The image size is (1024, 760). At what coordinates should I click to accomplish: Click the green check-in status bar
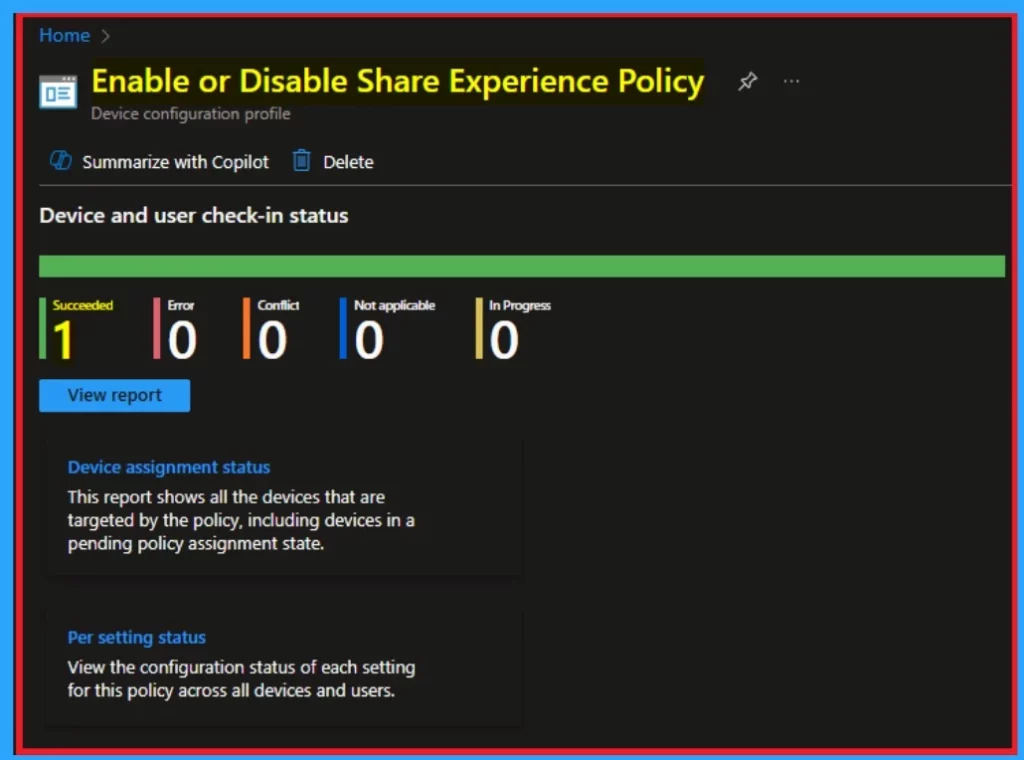(522, 266)
